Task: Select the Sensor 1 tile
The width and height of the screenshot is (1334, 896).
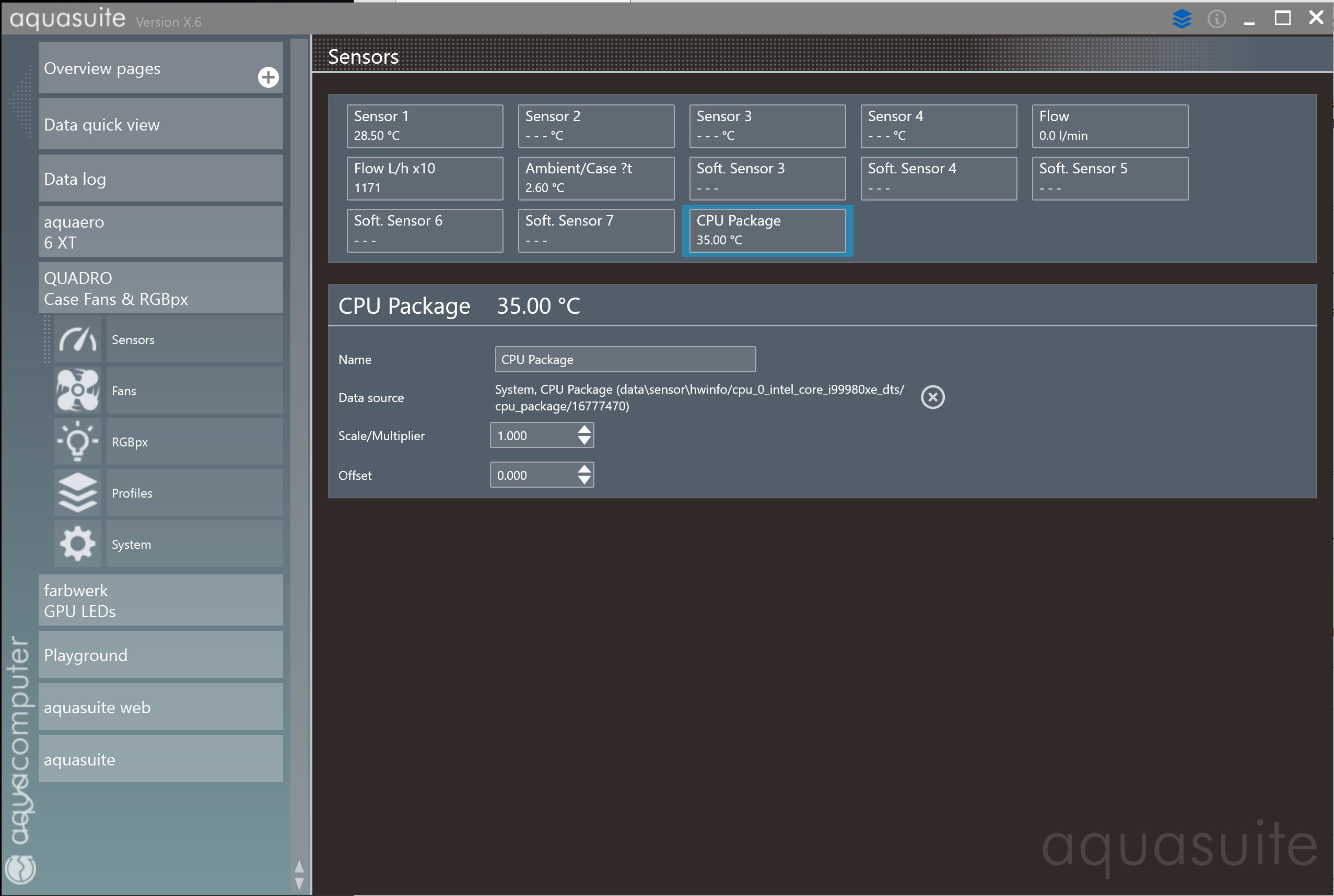Action: click(425, 126)
